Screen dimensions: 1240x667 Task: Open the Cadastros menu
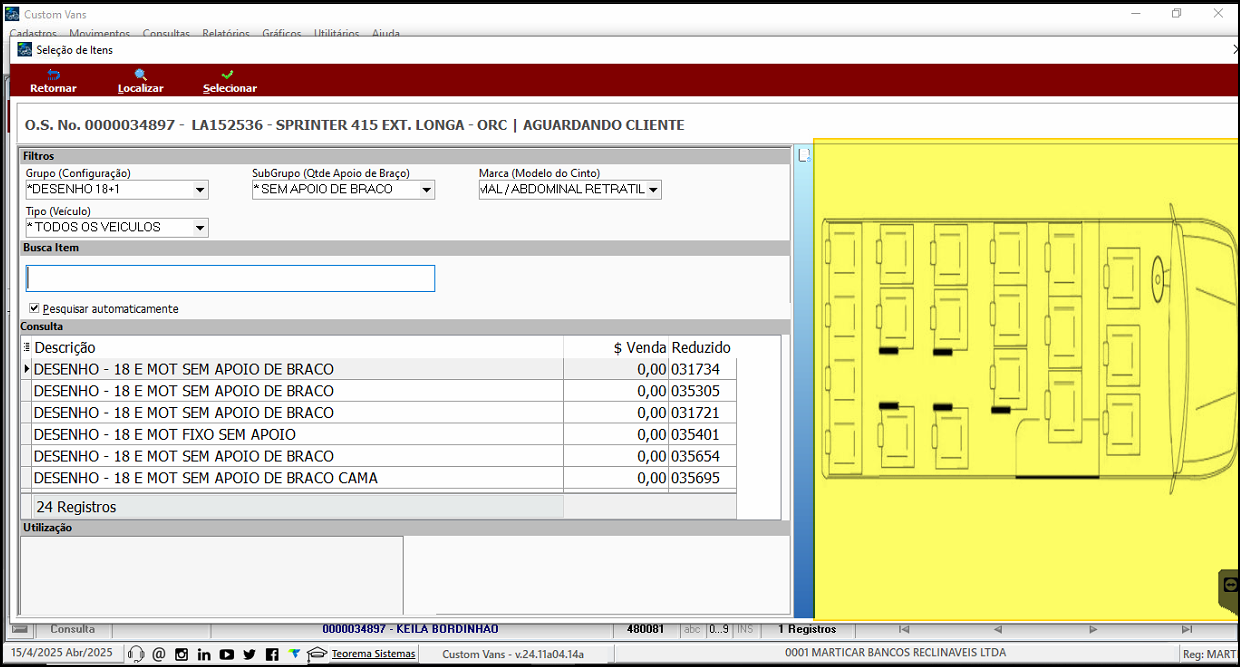32,33
